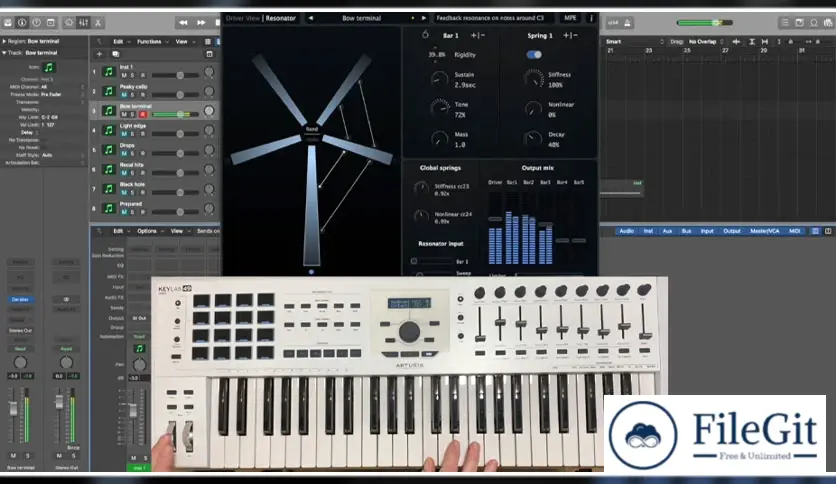Click the track icon of Peaky cello
This screenshot has height=484, width=836.
tap(109, 91)
